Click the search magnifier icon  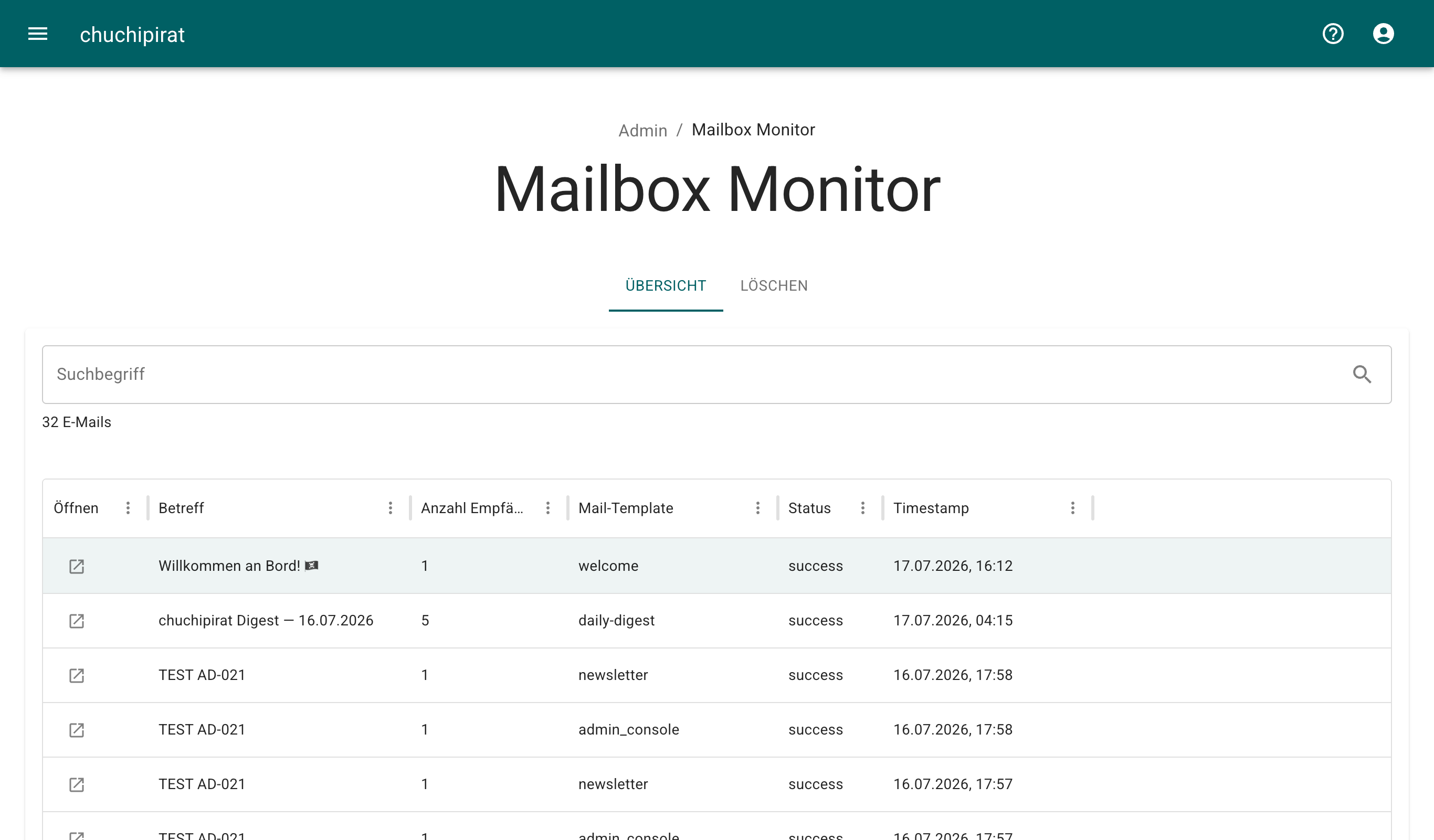click(x=1362, y=374)
